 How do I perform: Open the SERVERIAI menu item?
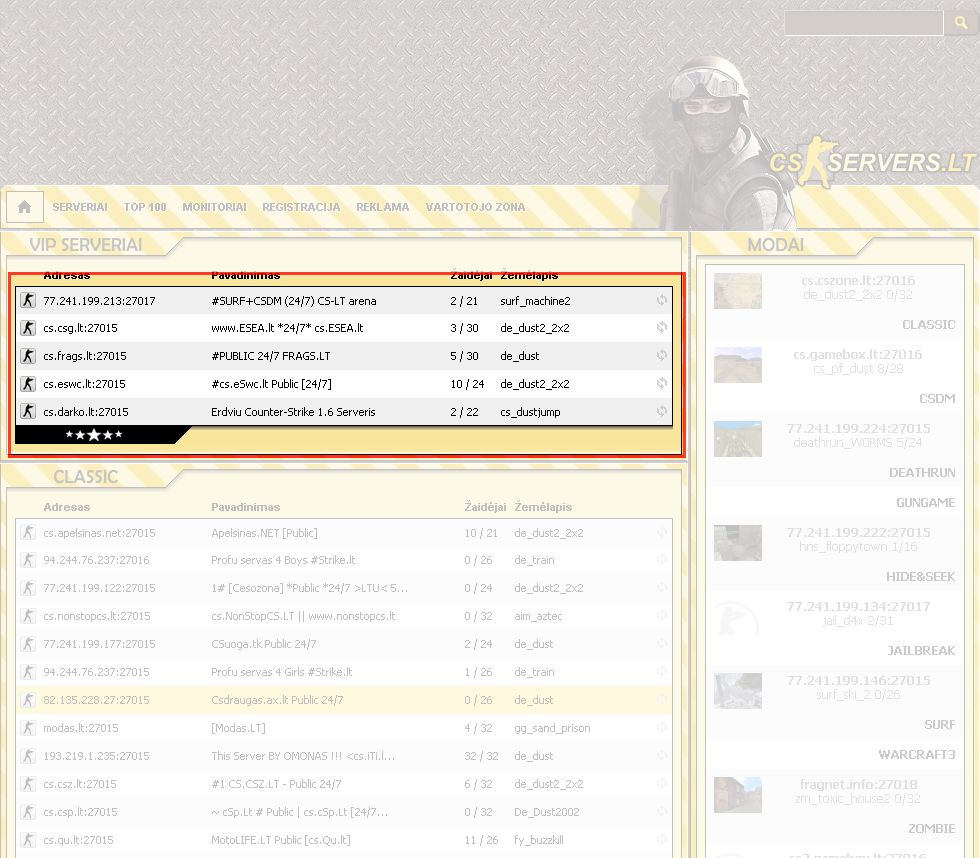[x=80, y=207]
